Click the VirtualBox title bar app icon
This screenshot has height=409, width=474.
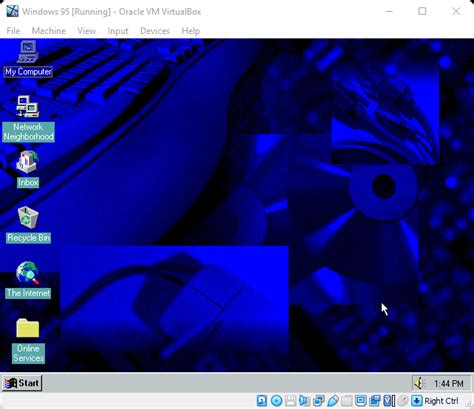point(12,11)
